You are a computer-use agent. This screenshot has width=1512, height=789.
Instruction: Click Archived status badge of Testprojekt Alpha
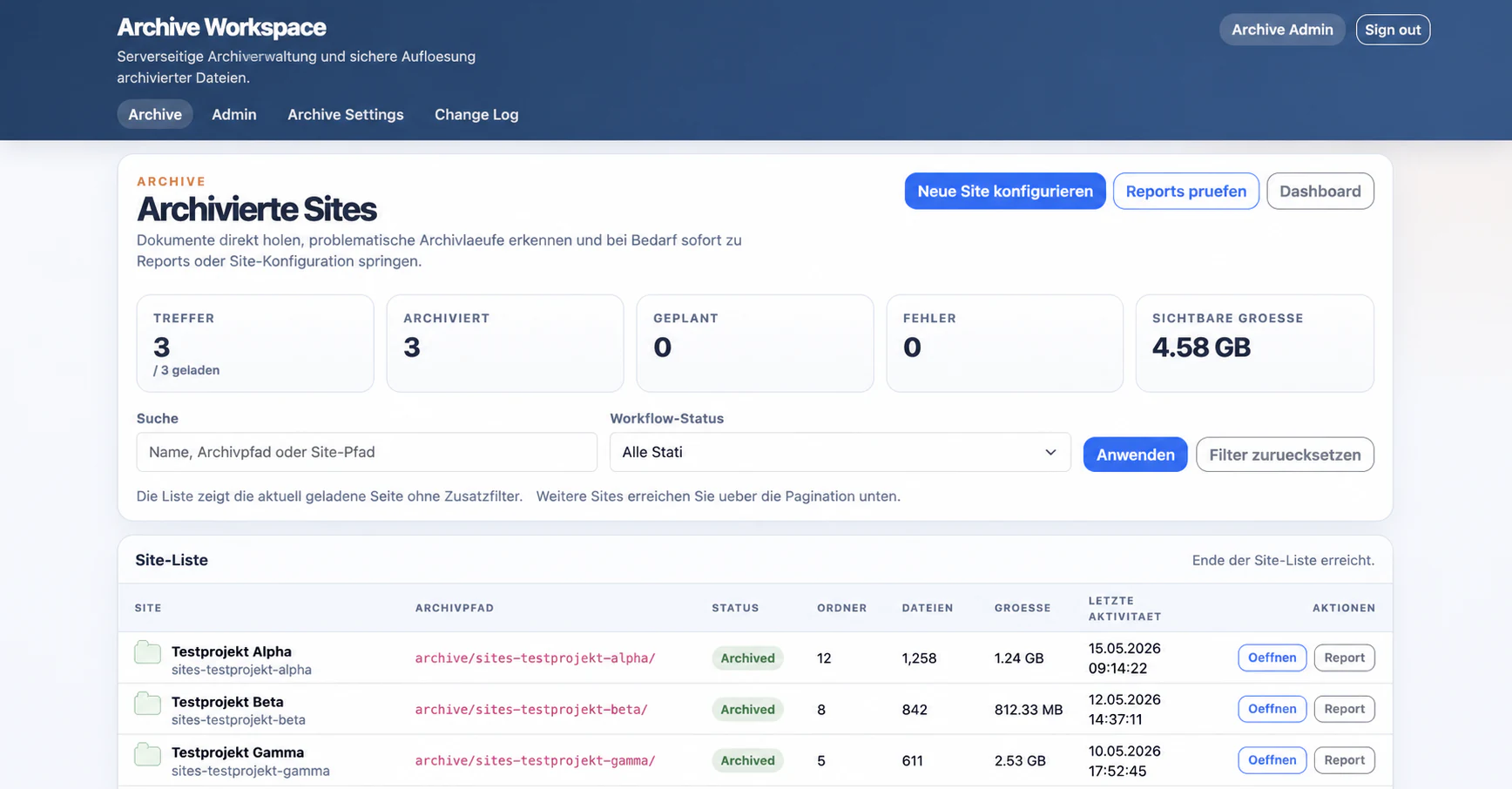(x=747, y=658)
